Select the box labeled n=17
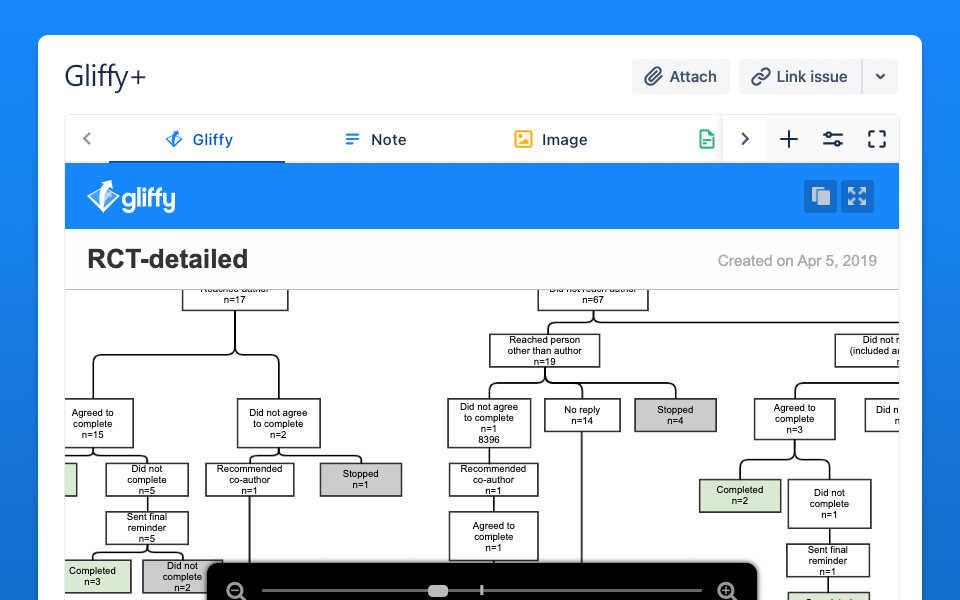The height and width of the screenshot is (600, 960). point(235,299)
